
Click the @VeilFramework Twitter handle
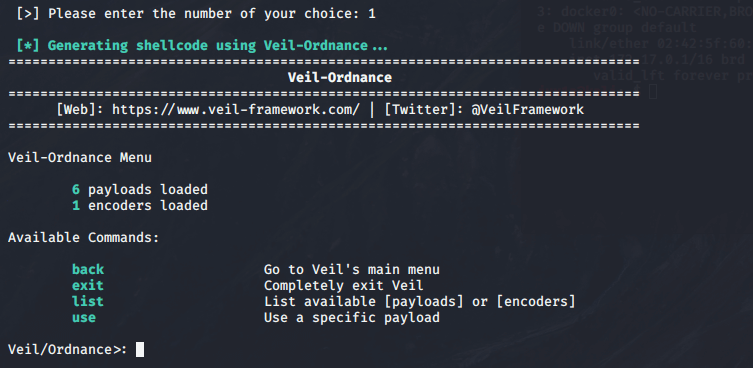point(527,110)
